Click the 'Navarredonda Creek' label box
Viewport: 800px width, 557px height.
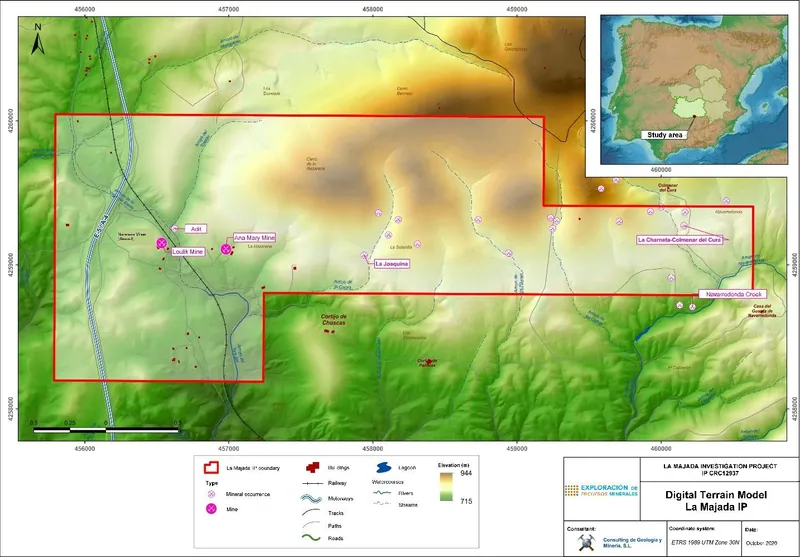coord(732,295)
